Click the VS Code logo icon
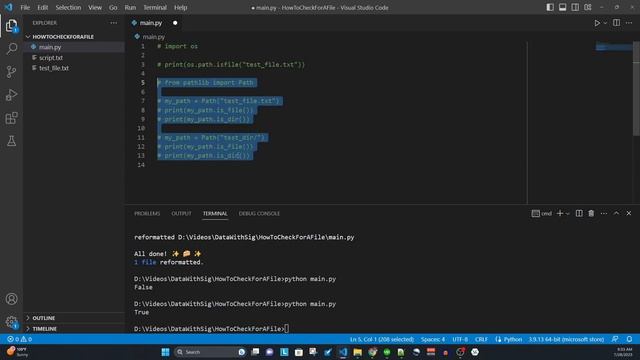Image resolution: width=640 pixels, height=360 pixels. click(x=8, y=7)
